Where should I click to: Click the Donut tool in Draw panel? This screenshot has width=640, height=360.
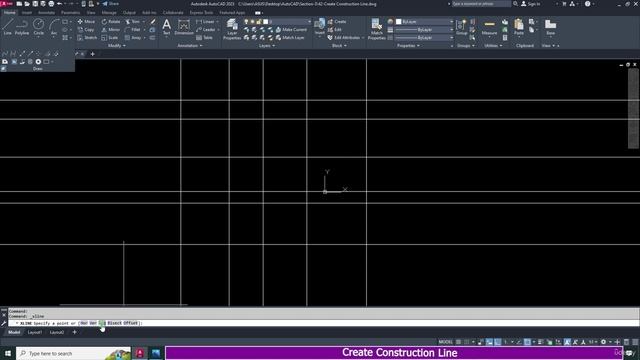[x=38, y=62]
